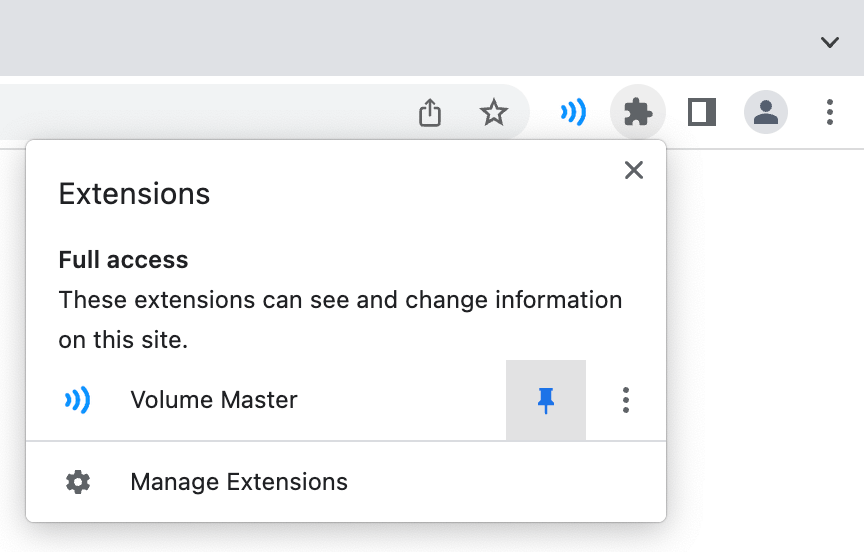864x552 pixels.
Task: Open the pinned Volume Master toolbar icon
Action: pyautogui.click(x=573, y=112)
